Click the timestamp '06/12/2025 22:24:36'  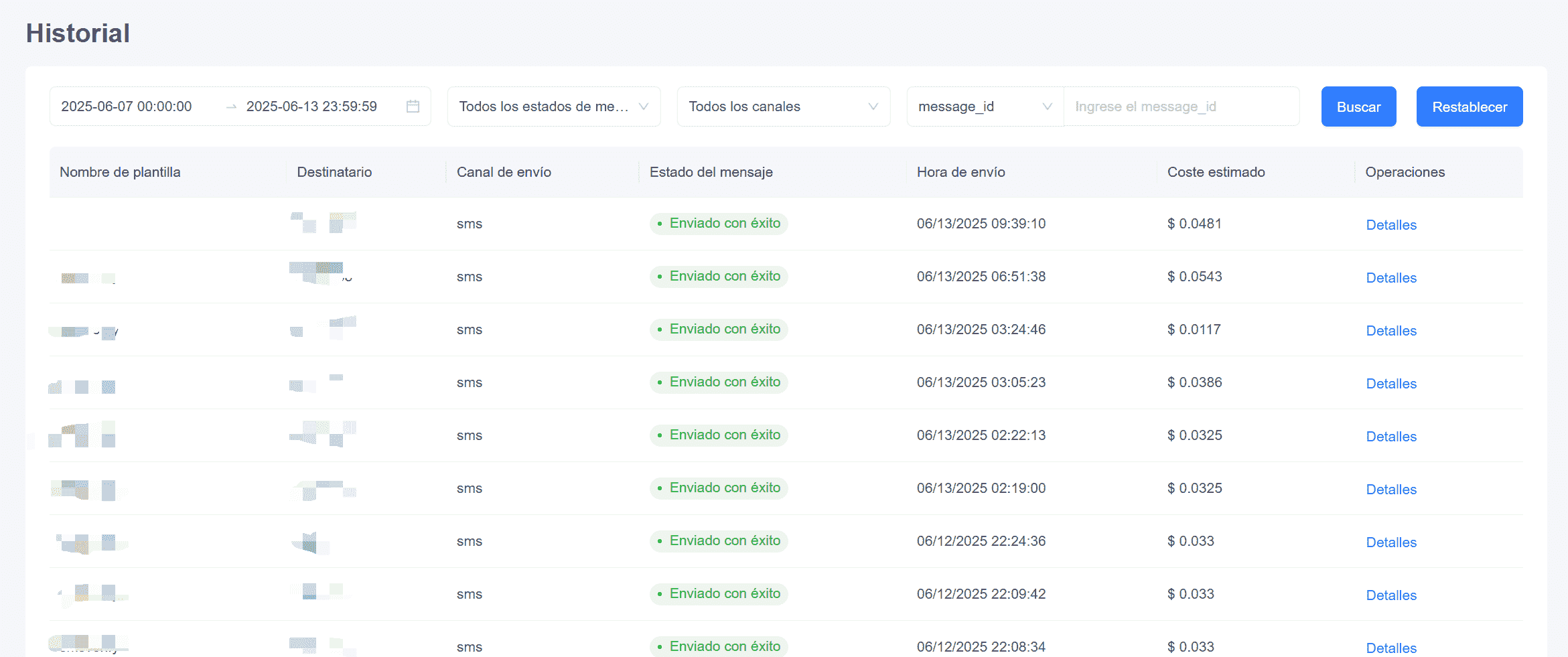click(981, 541)
